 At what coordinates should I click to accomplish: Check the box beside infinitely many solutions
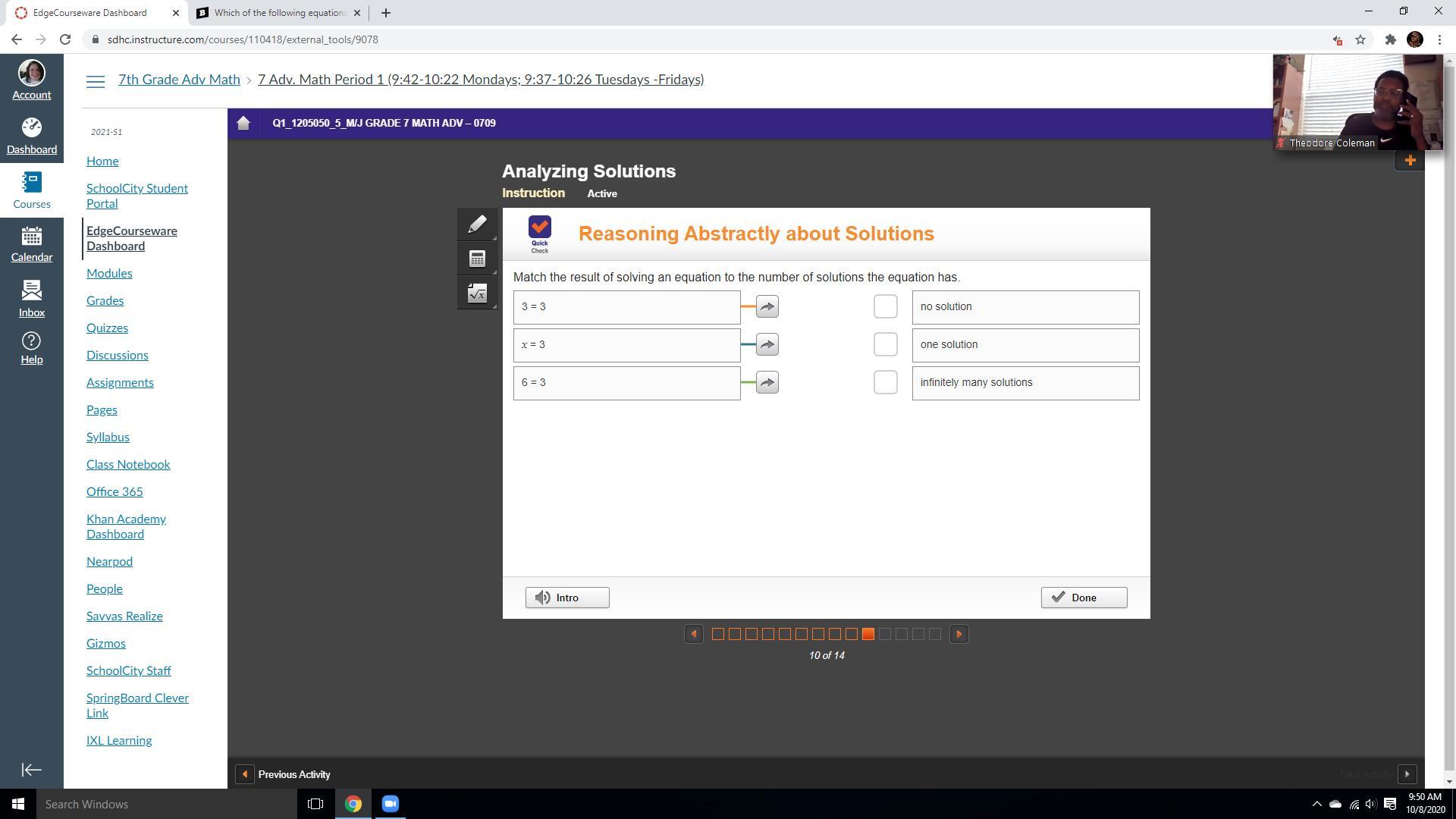[x=885, y=383]
